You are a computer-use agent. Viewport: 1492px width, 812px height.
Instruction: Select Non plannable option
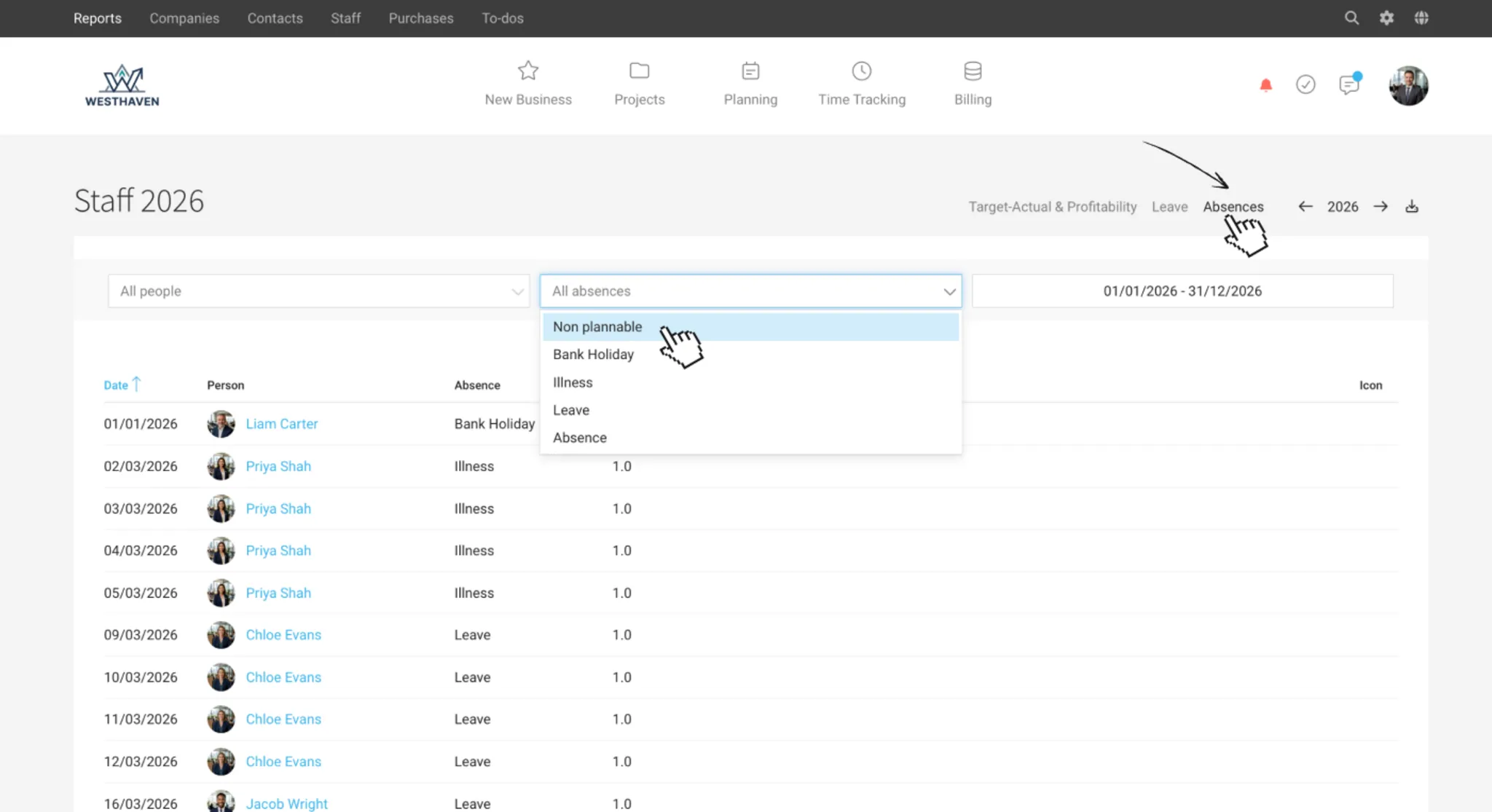click(x=750, y=327)
